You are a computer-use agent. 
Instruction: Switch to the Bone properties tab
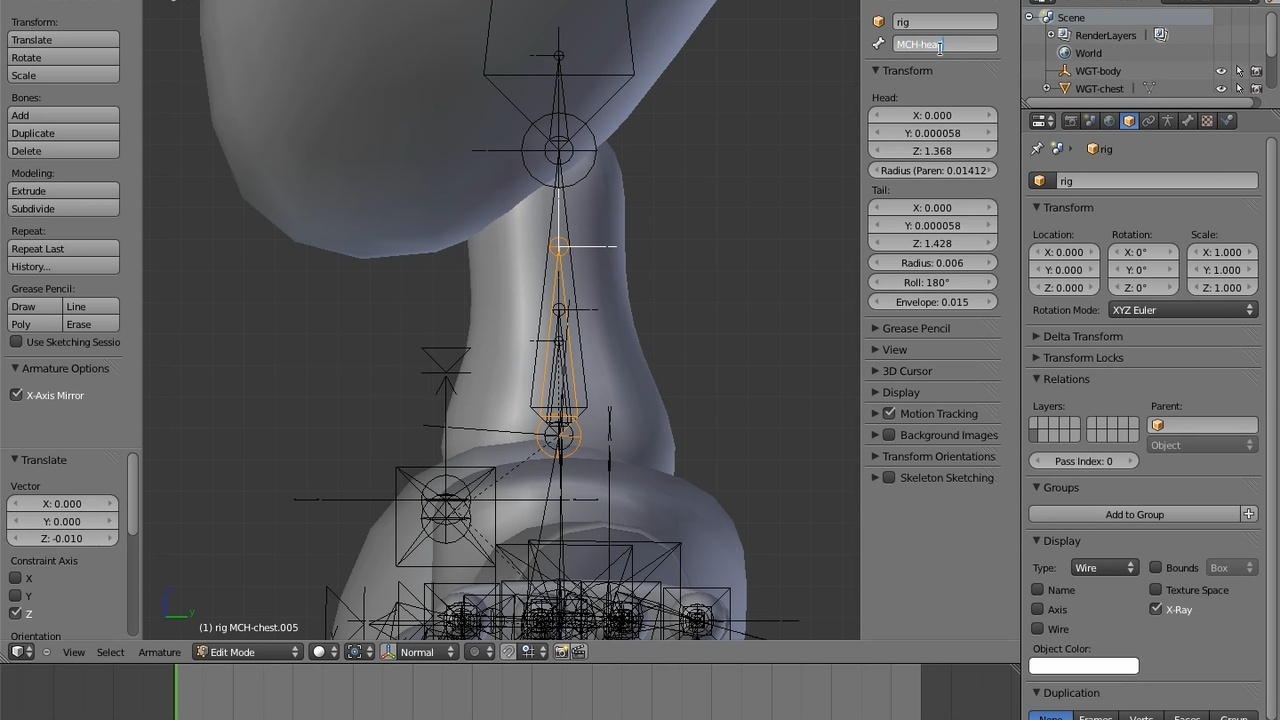click(x=1188, y=120)
